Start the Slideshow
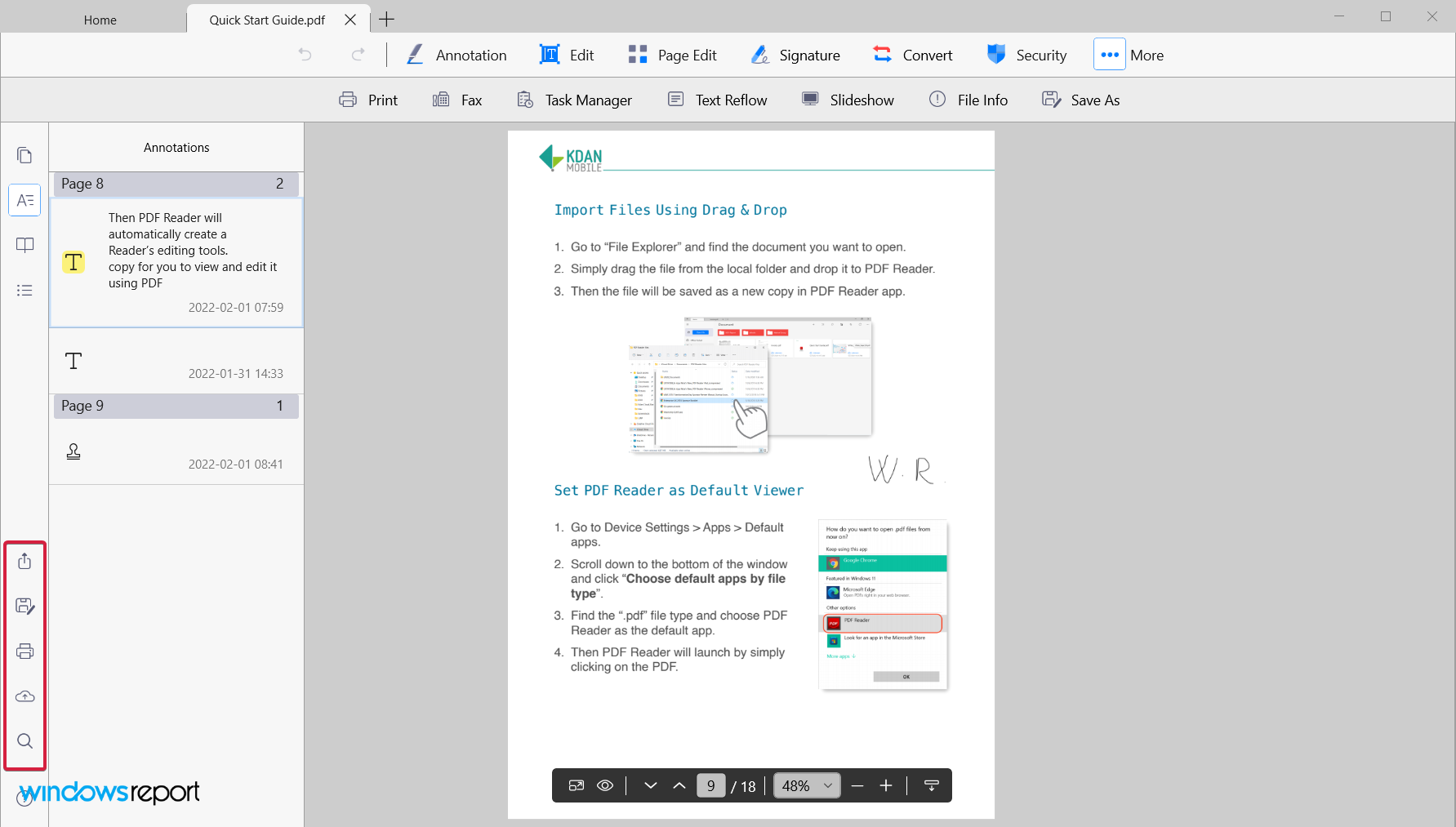 click(848, 100)
